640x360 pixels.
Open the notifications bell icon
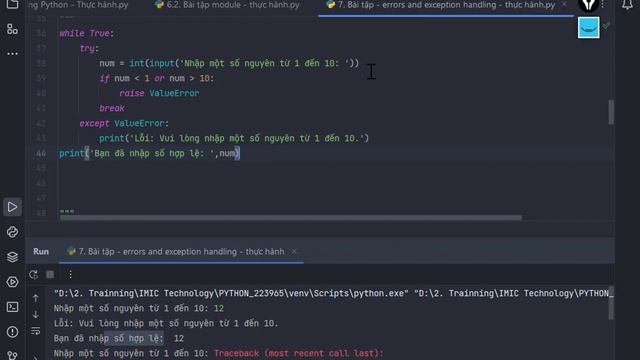click(x=627, y=4)
